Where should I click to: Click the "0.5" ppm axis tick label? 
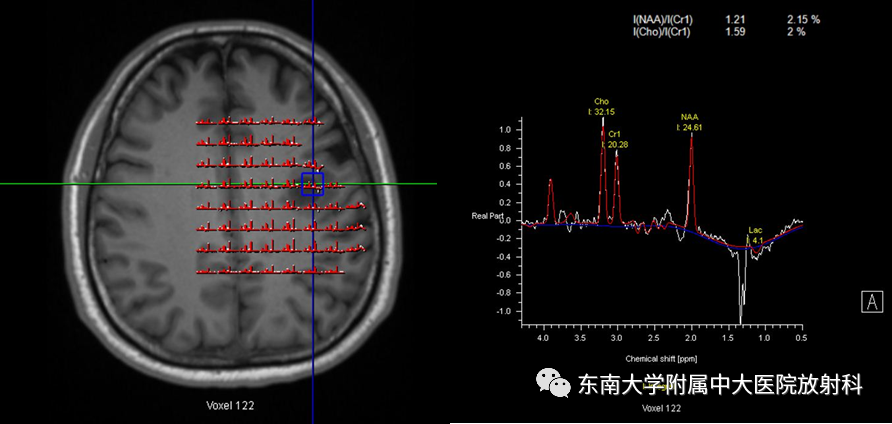tap(802, 338)
